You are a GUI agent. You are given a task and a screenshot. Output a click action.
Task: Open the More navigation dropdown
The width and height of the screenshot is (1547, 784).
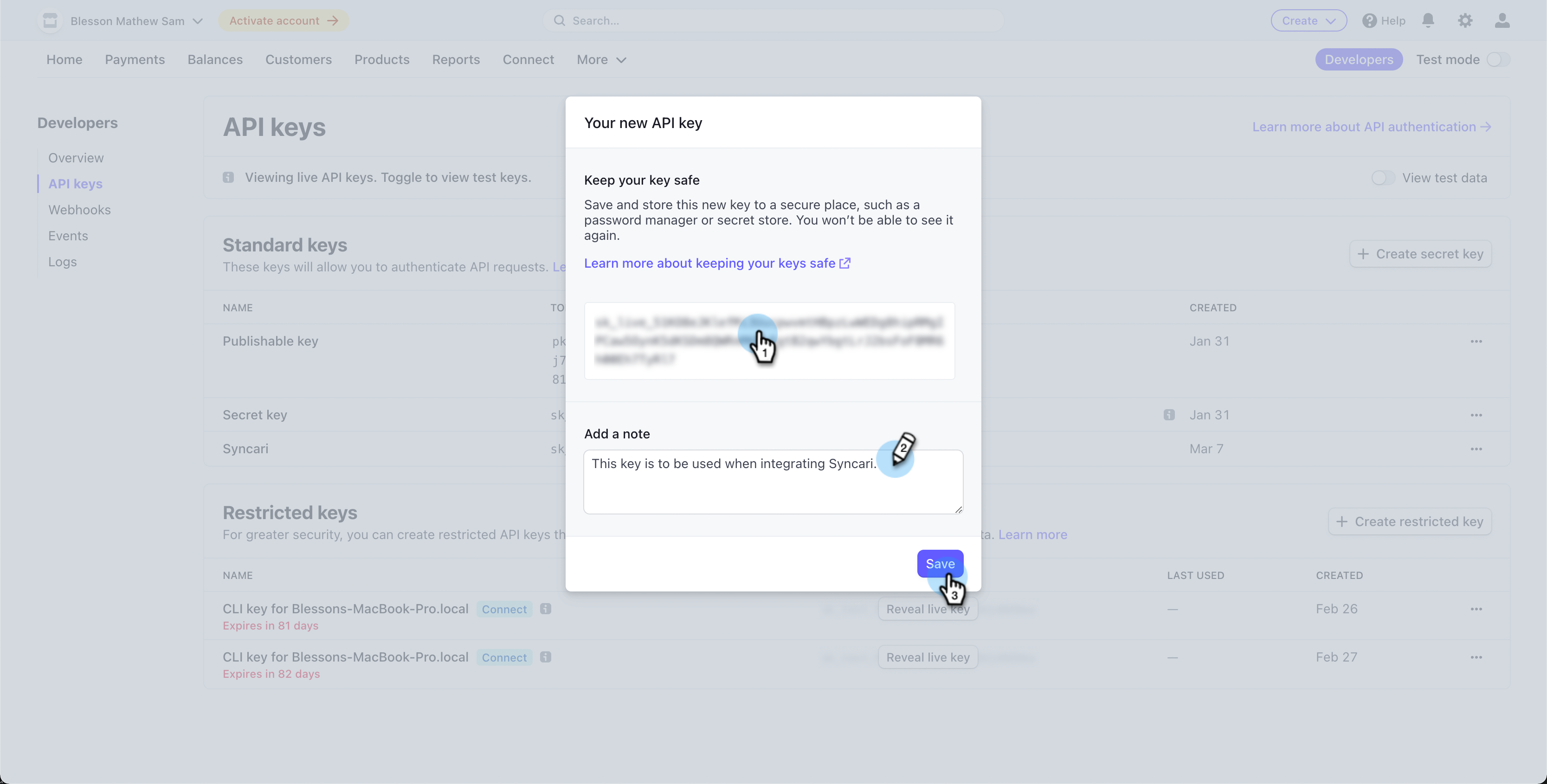click(601, 59)
